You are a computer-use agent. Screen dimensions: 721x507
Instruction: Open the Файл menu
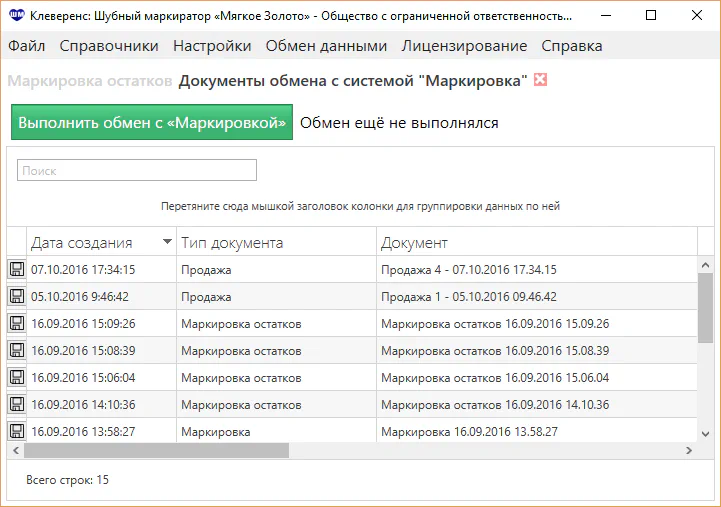click(x=26, y=46)
